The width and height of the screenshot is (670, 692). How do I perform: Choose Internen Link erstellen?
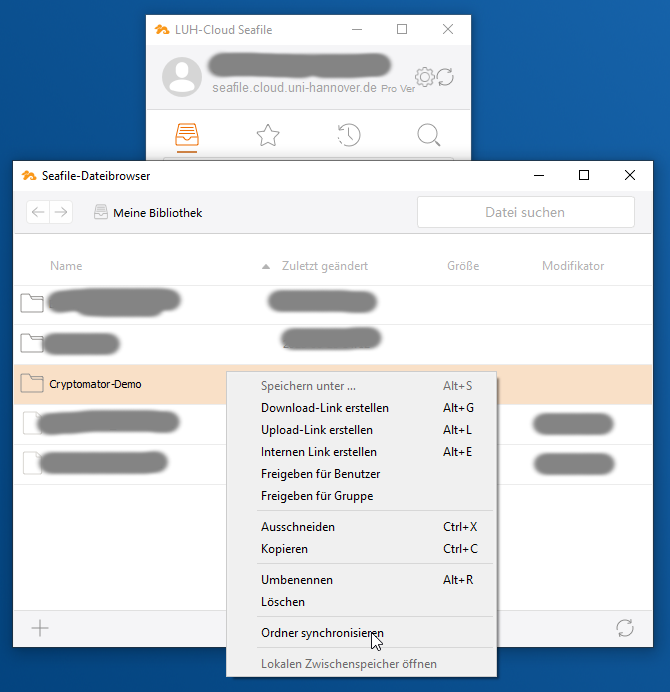(x=362, y=452)
